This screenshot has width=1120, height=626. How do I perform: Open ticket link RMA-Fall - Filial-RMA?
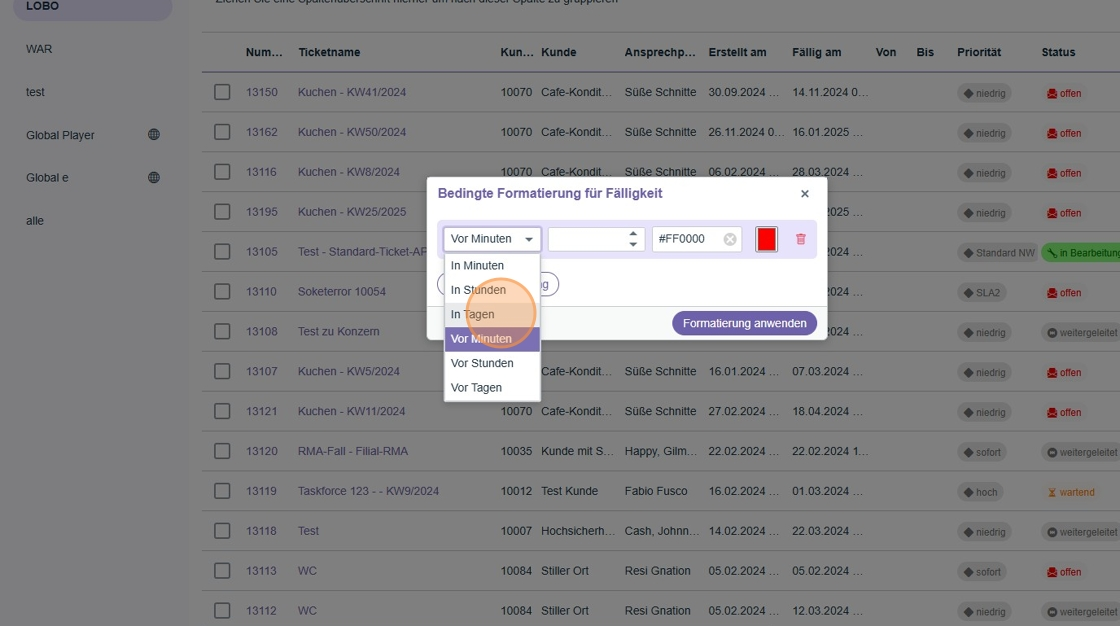[x=353, y=452]
